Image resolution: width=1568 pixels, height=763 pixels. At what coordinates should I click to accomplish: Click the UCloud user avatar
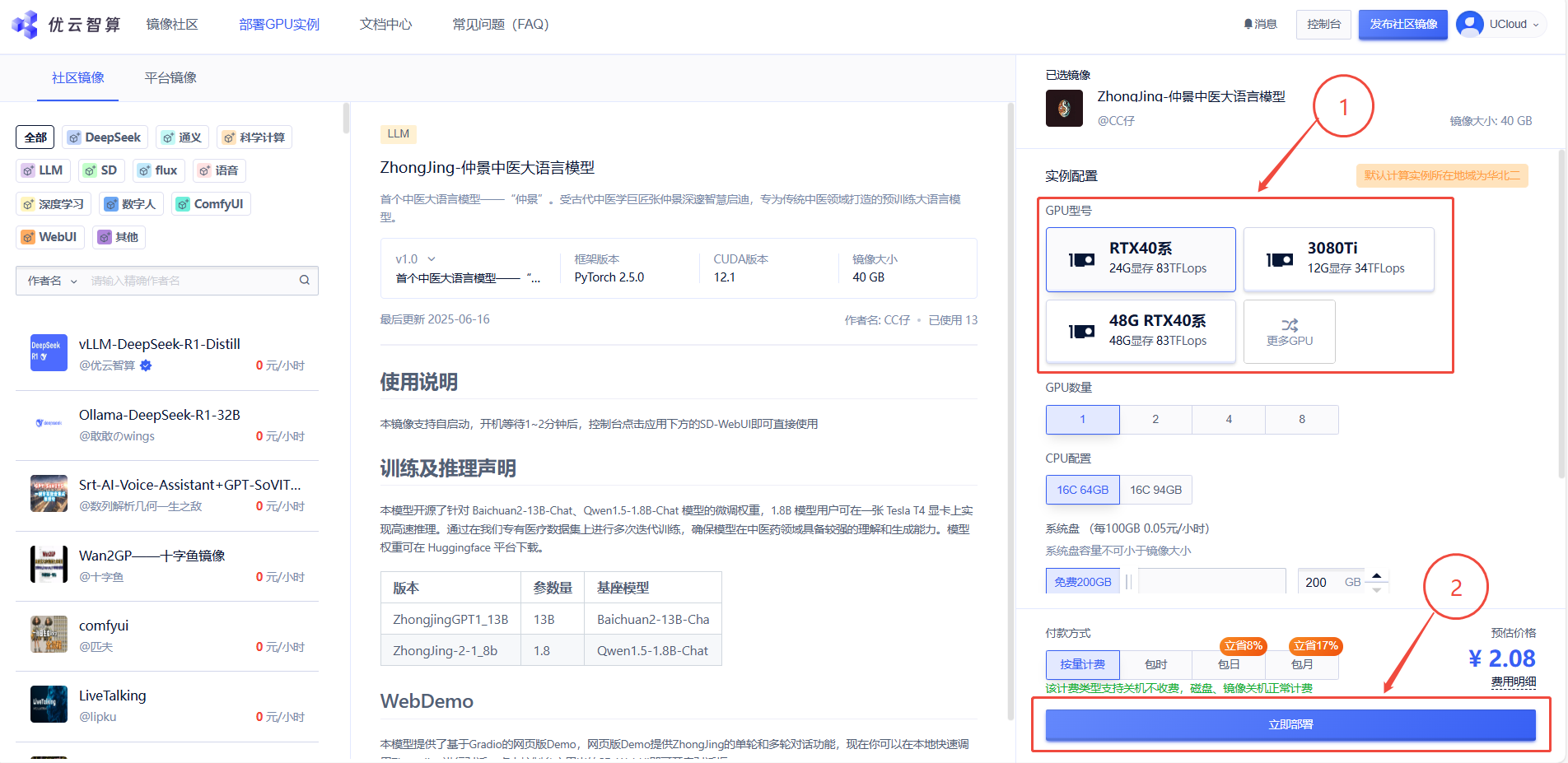1469,24
